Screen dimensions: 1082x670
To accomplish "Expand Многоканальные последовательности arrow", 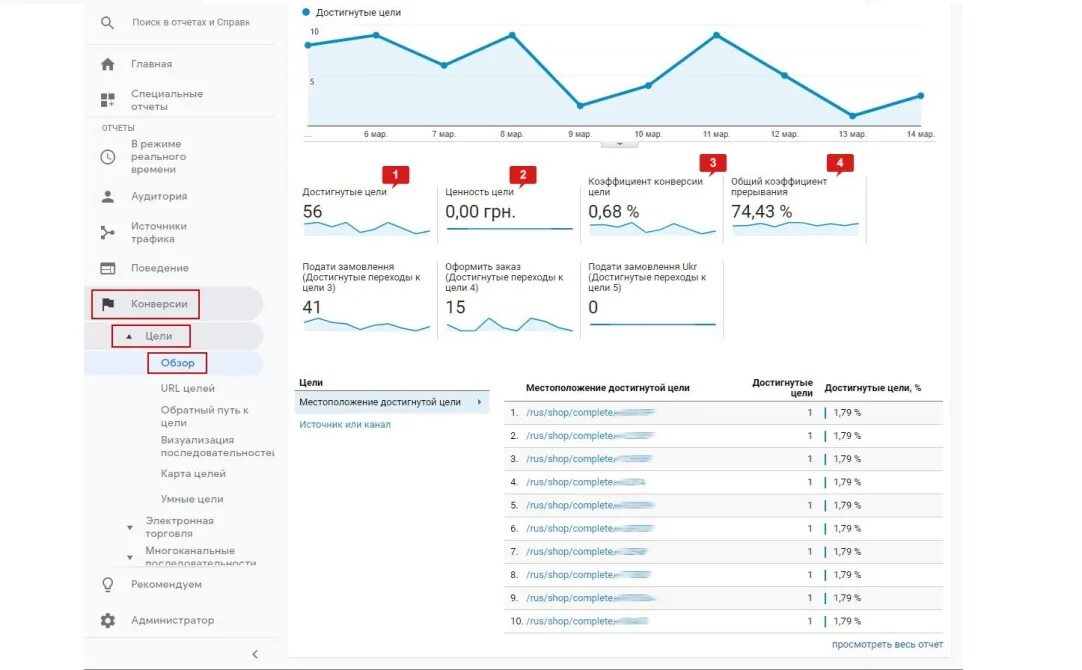I will point(130,558).
